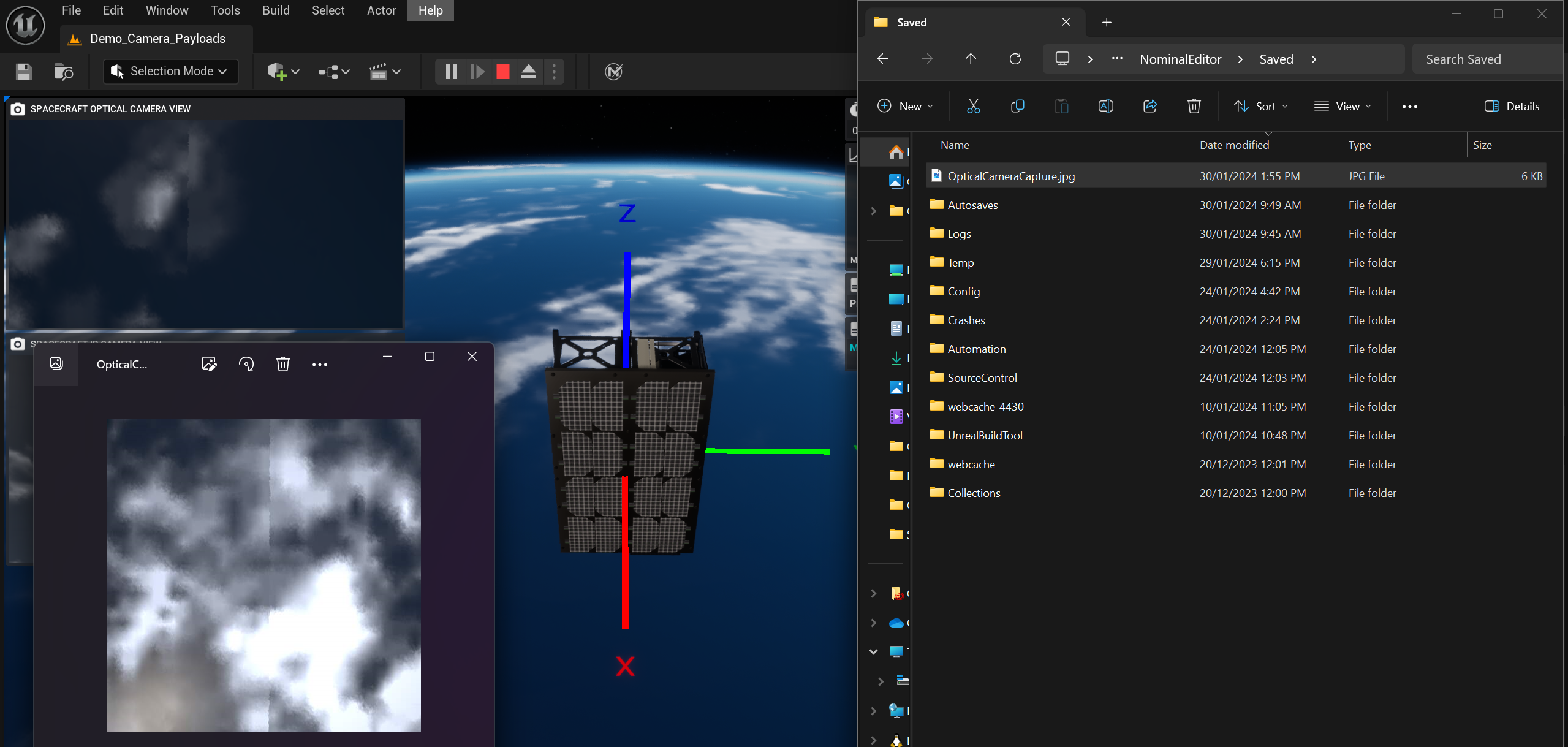Click the edit image icon in Photos

point(209,365)
